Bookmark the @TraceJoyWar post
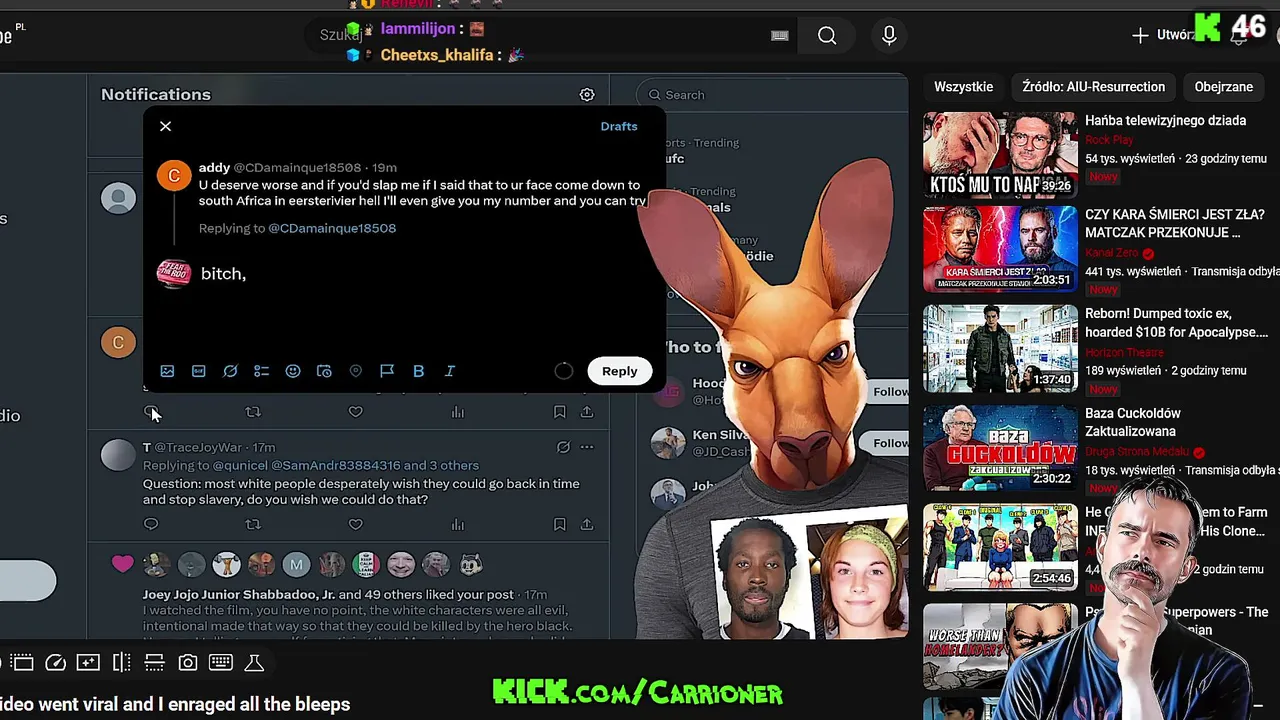The image size is (1280, 720). point(560,524)
